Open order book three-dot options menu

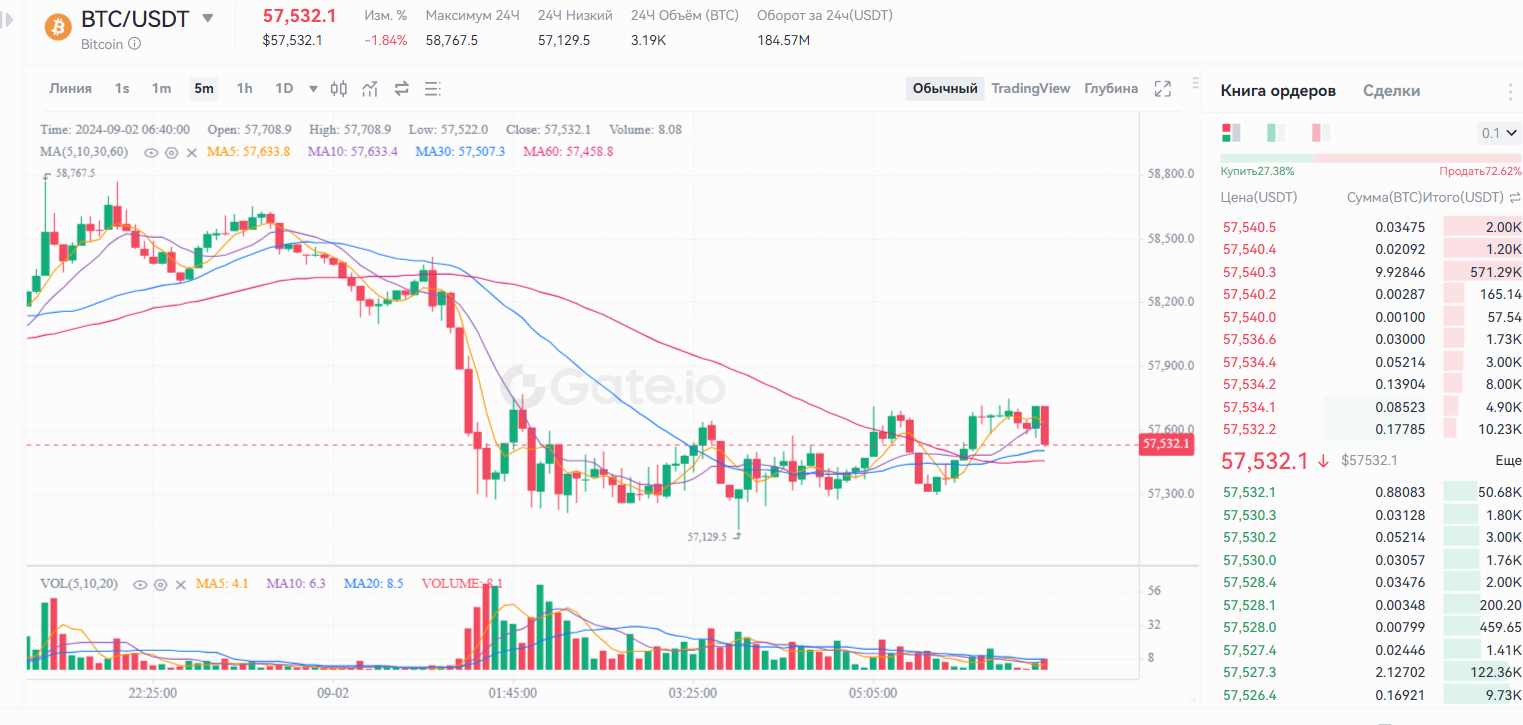(1510, 92)
